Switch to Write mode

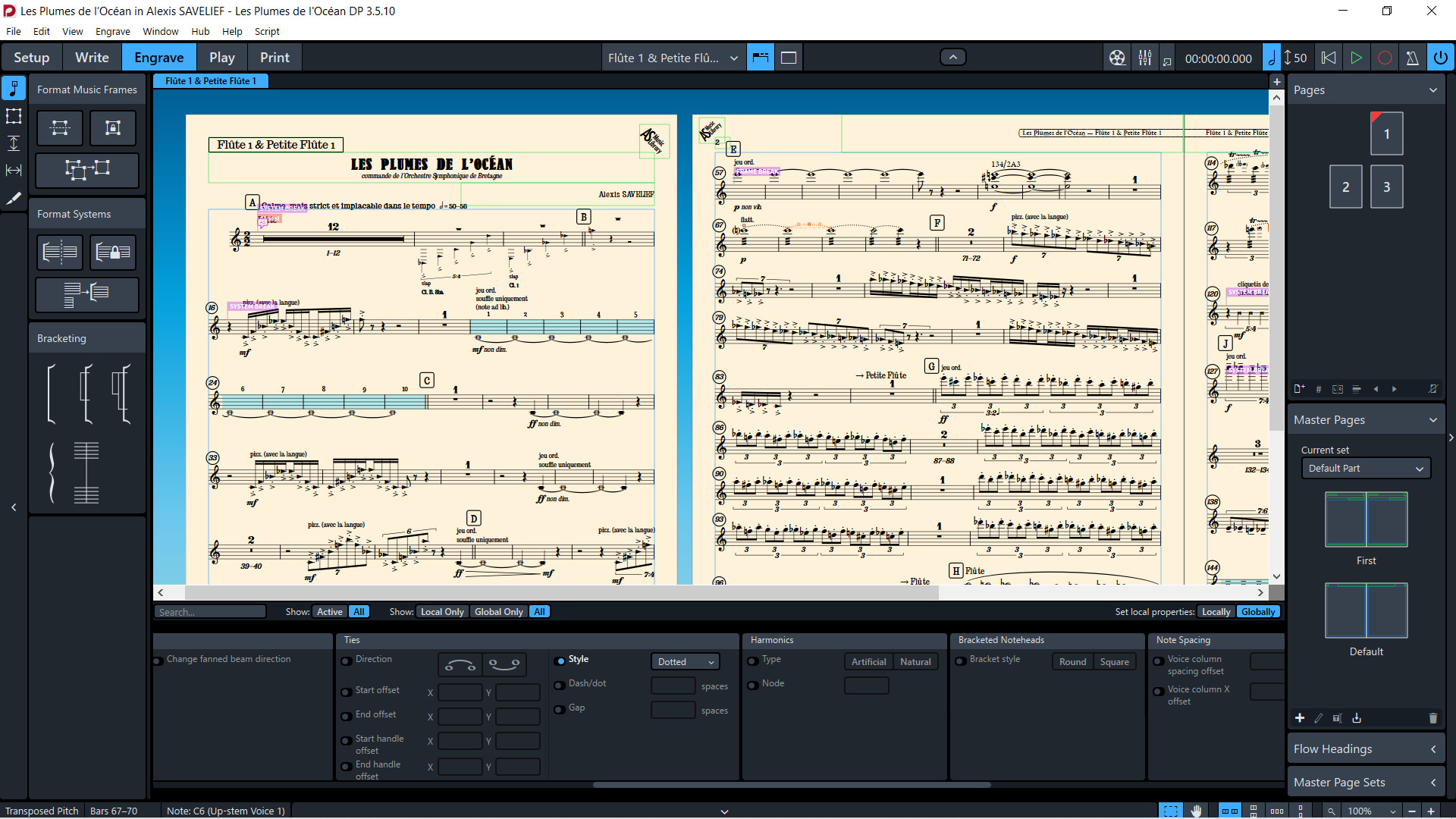point(92,58)
